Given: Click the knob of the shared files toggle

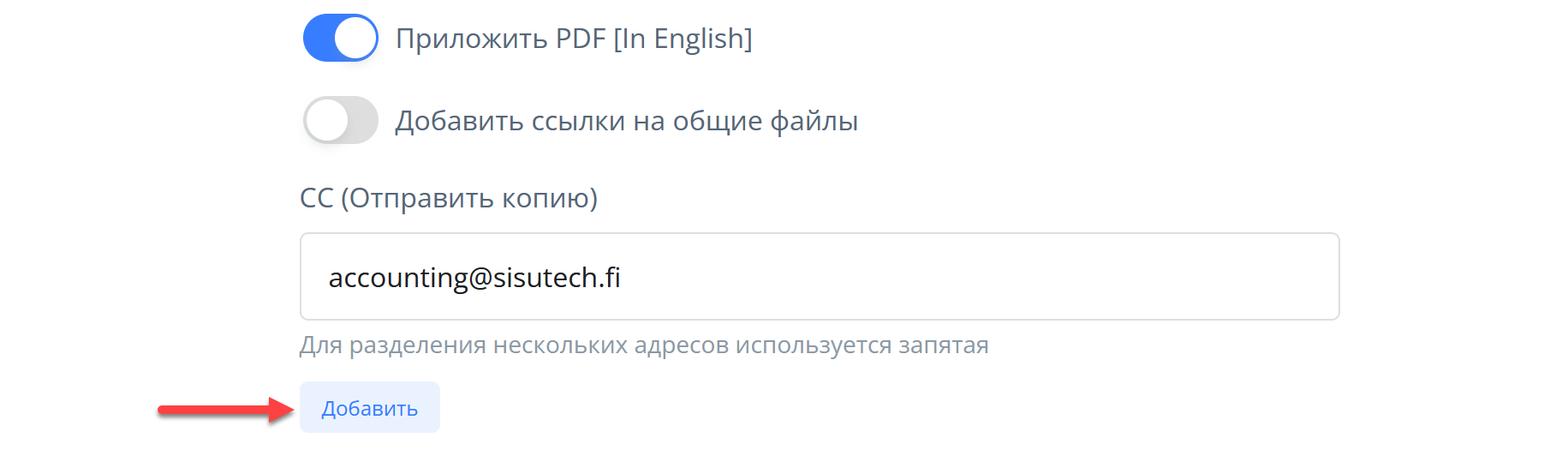Looking at the screenshot, I should click(326, 120).
